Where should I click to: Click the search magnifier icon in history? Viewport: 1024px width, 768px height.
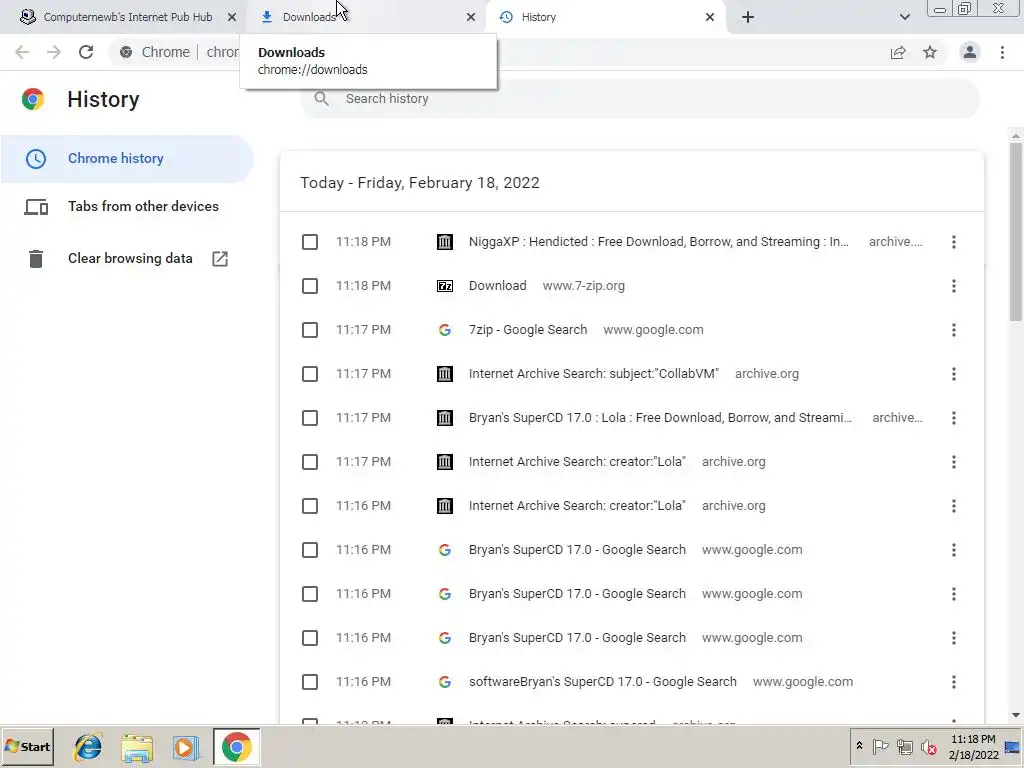click(321, 99)
